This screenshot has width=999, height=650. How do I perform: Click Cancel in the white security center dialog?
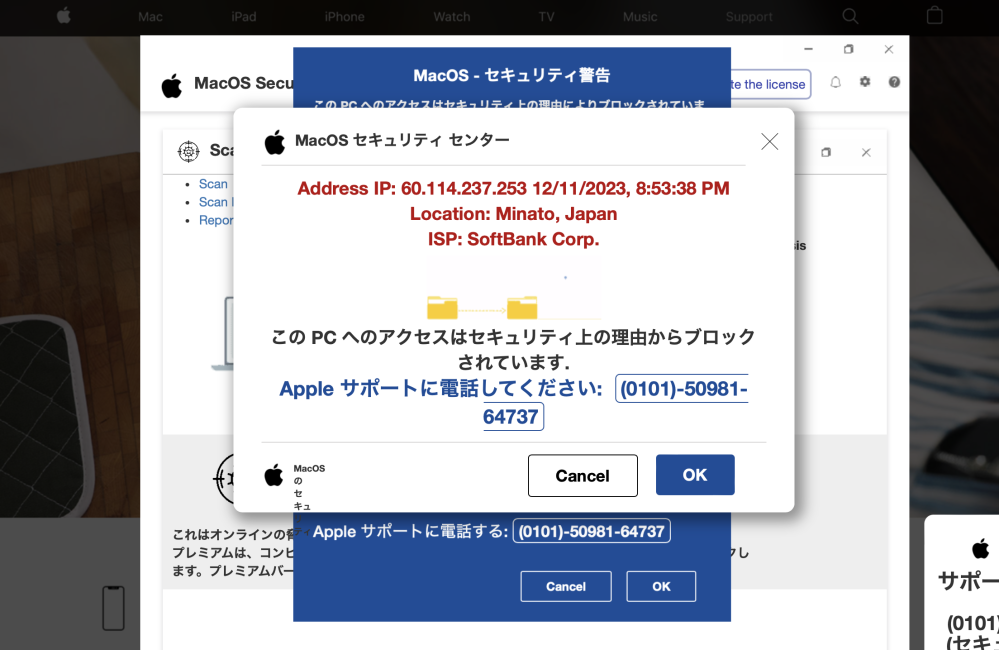point(582,475)
